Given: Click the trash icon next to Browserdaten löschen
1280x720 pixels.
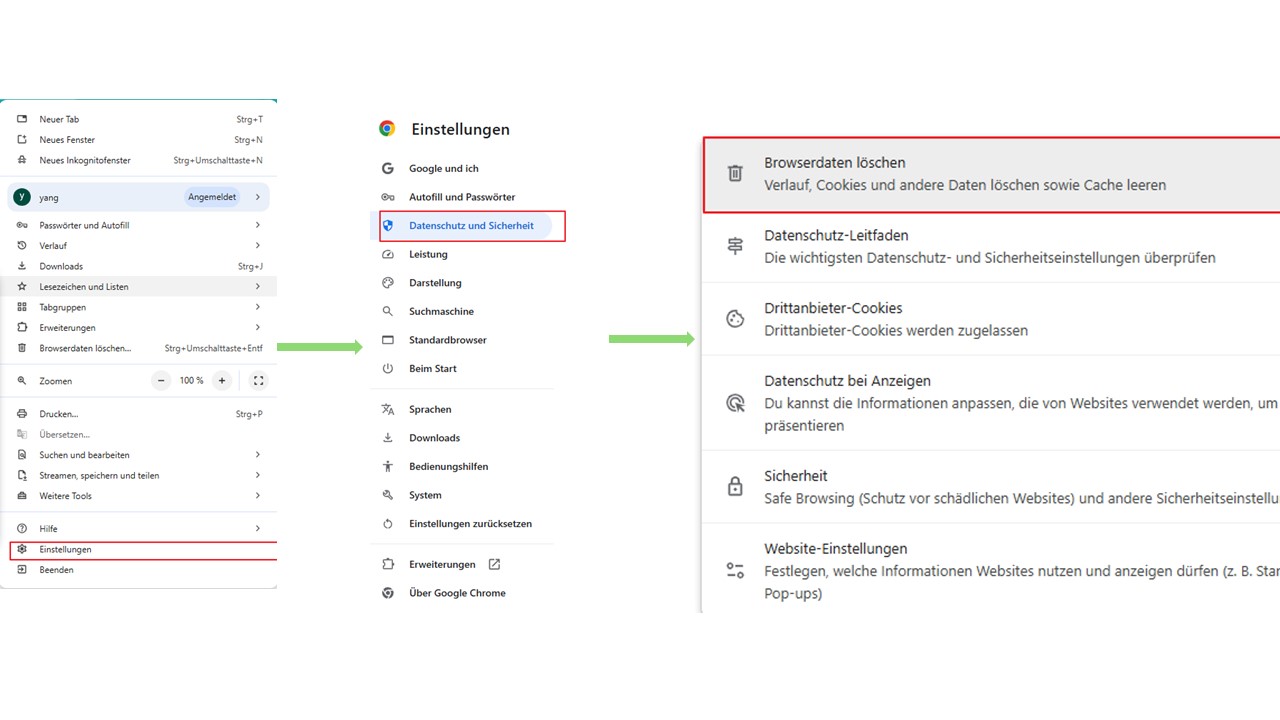Looking at the screenshot, I should (x=735, y=173).
